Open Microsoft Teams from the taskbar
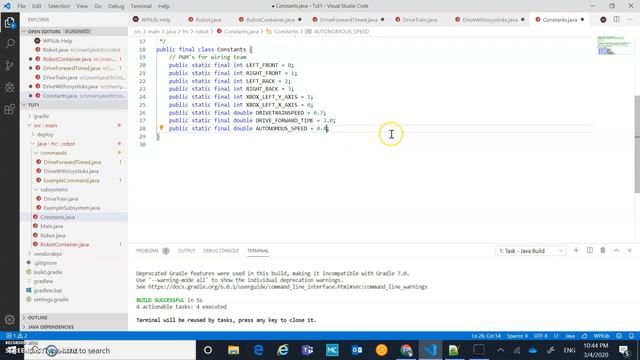The height and width of the screenshot is (360, 640). tap(307, 350)
